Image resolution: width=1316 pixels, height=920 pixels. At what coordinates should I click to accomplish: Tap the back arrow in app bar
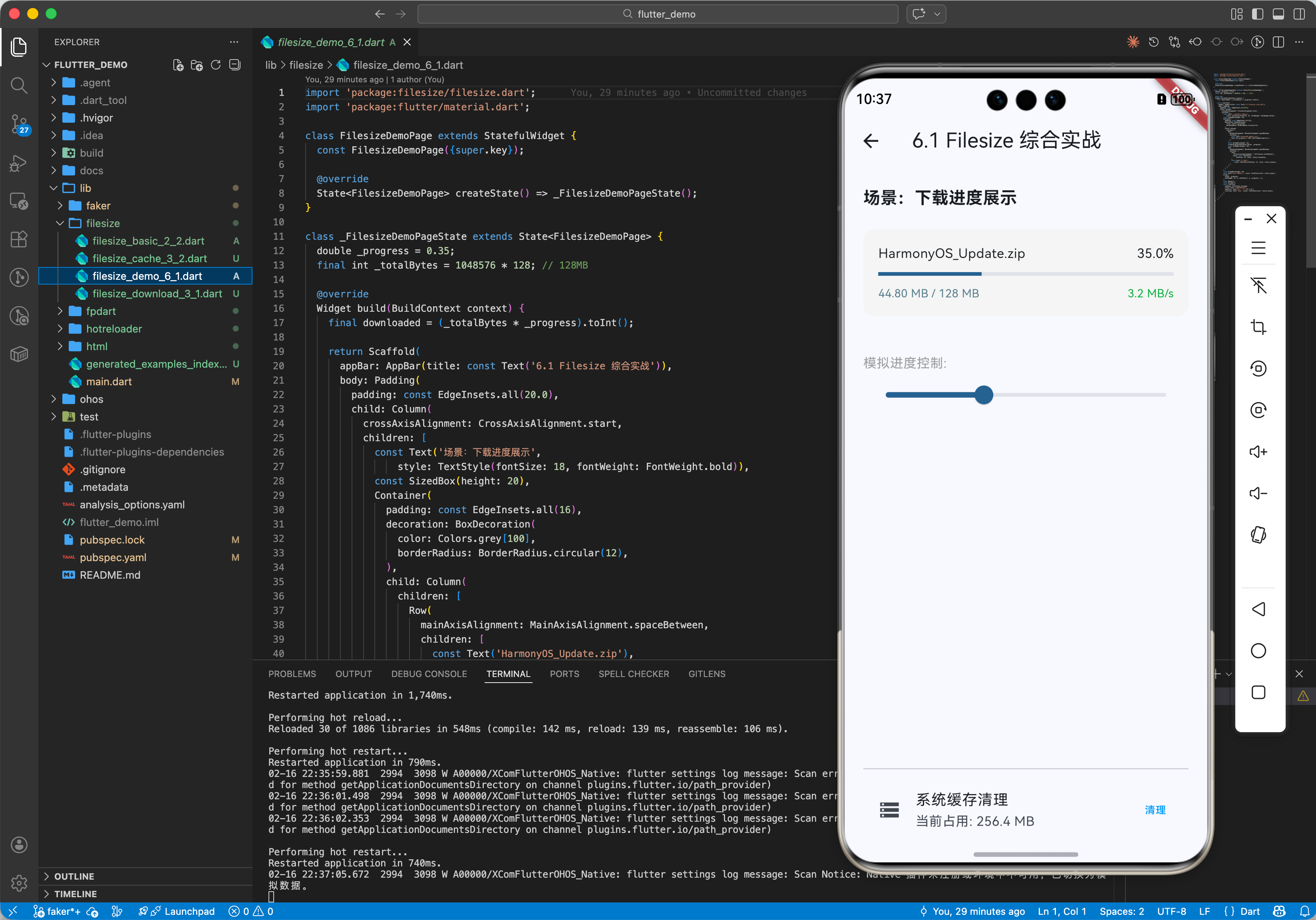tap(871, 140)
